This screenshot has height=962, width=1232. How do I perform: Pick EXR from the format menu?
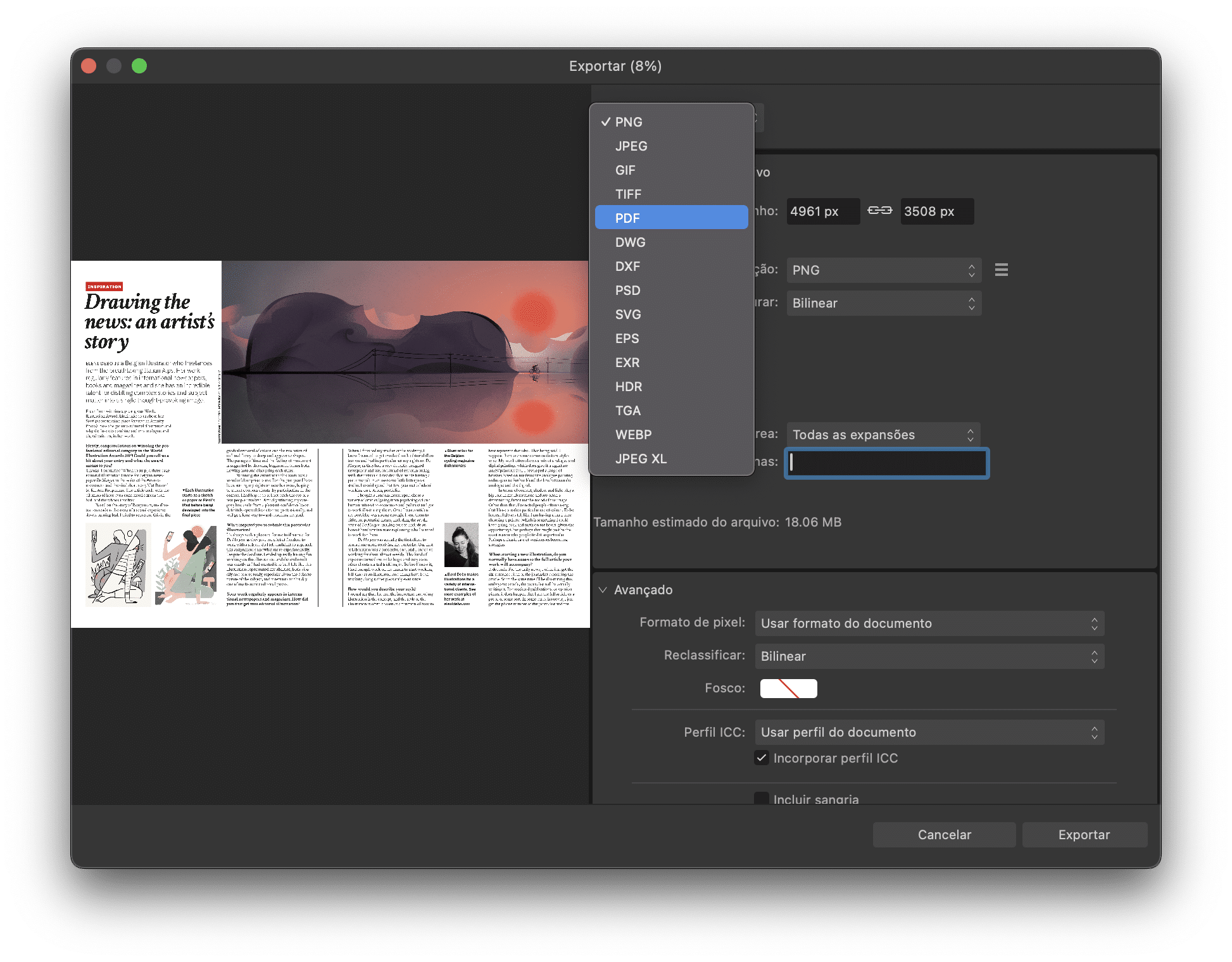(671, 363)
